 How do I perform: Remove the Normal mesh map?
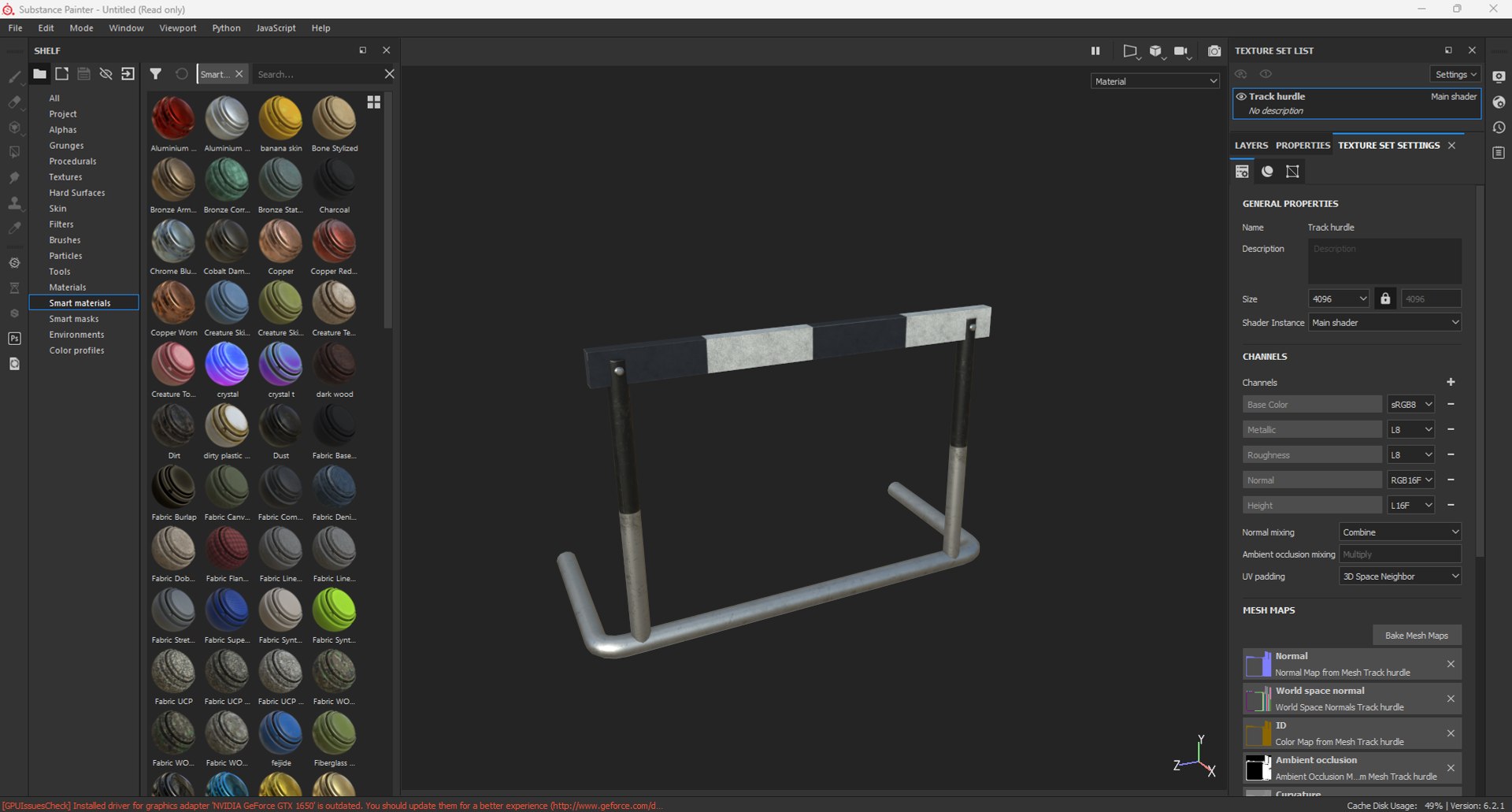click(x=1451, y=664)
